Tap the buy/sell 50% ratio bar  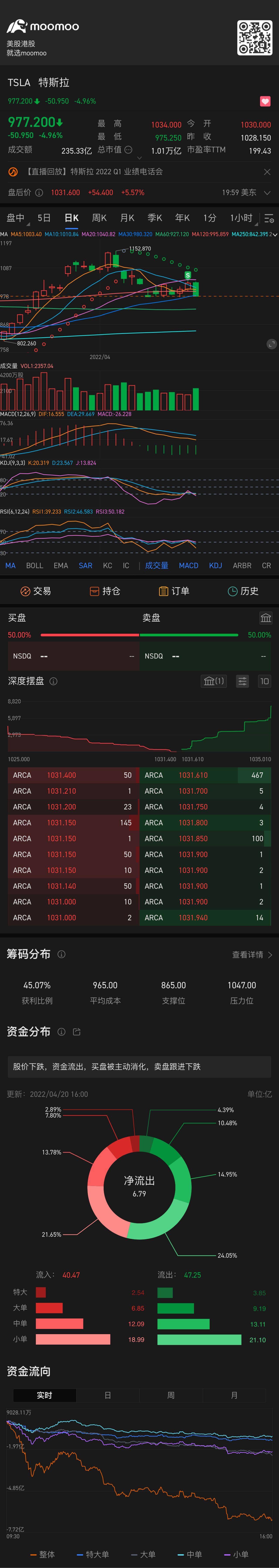coord(139,635)
